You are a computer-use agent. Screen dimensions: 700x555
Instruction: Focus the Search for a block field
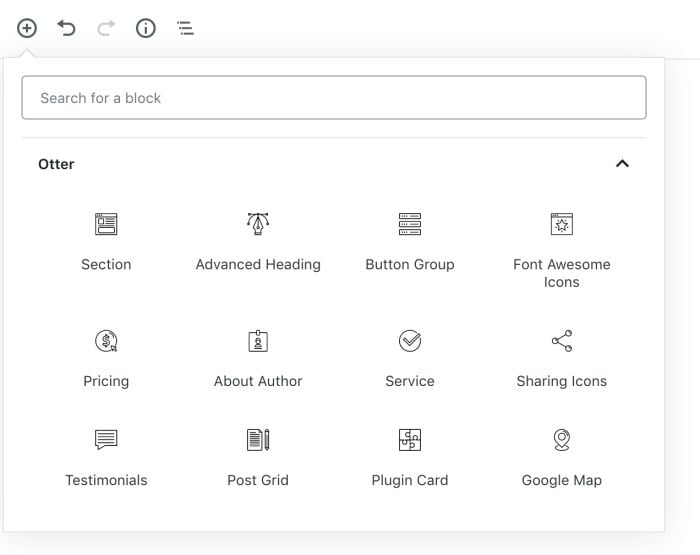point(334,97)
